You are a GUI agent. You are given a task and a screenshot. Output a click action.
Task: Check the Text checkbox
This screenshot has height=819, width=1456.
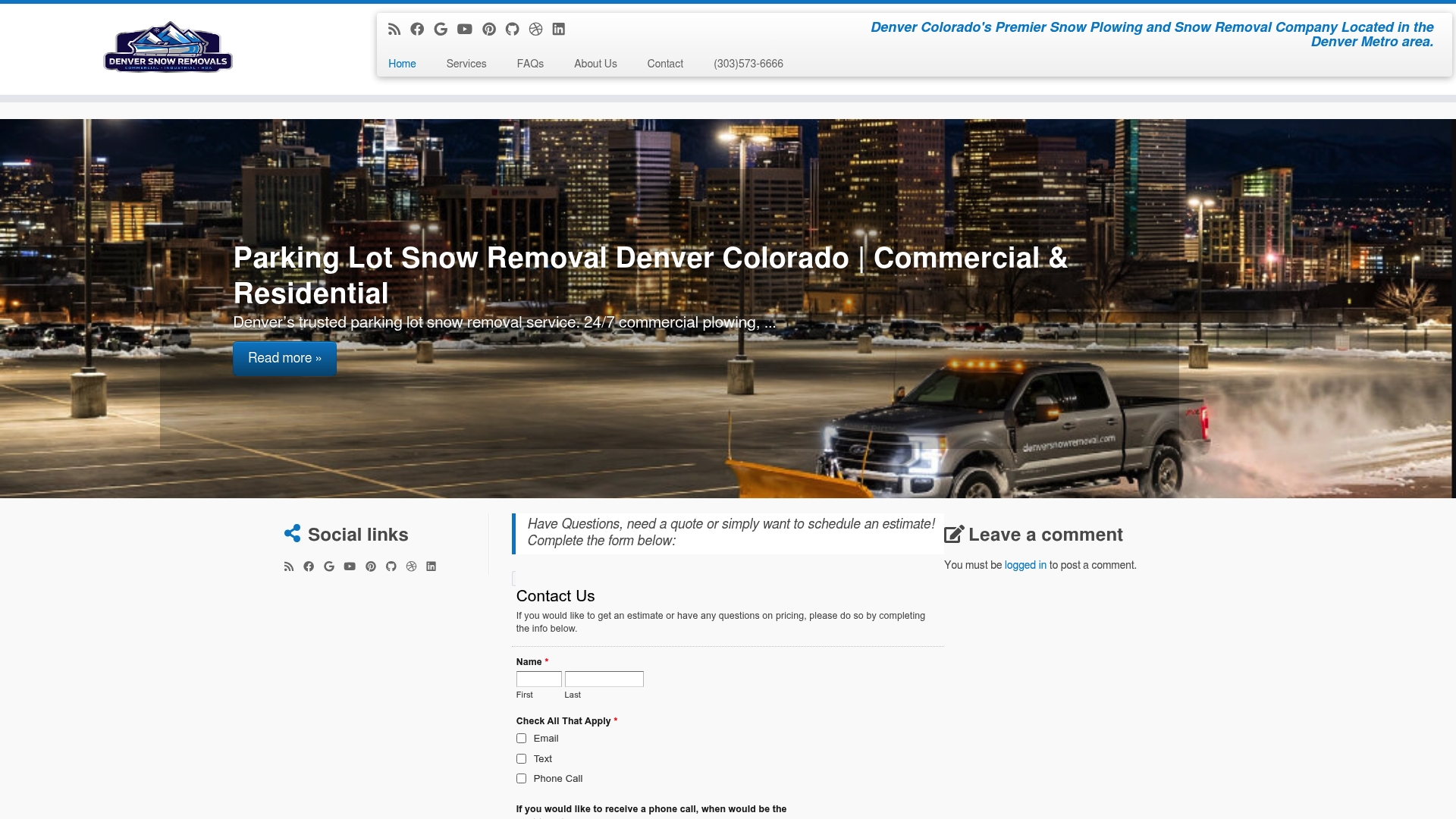[522, 759]
